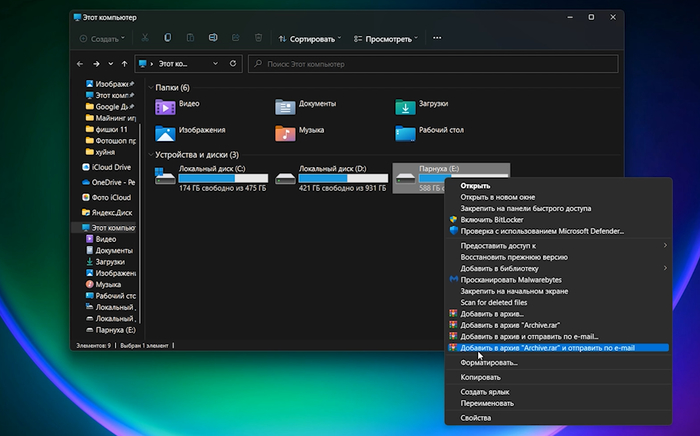The height and width of the screenshot is (436, 700).
Task: Open the Создать dropdown button
Action: pyautogui.click(x=102, y=39)
